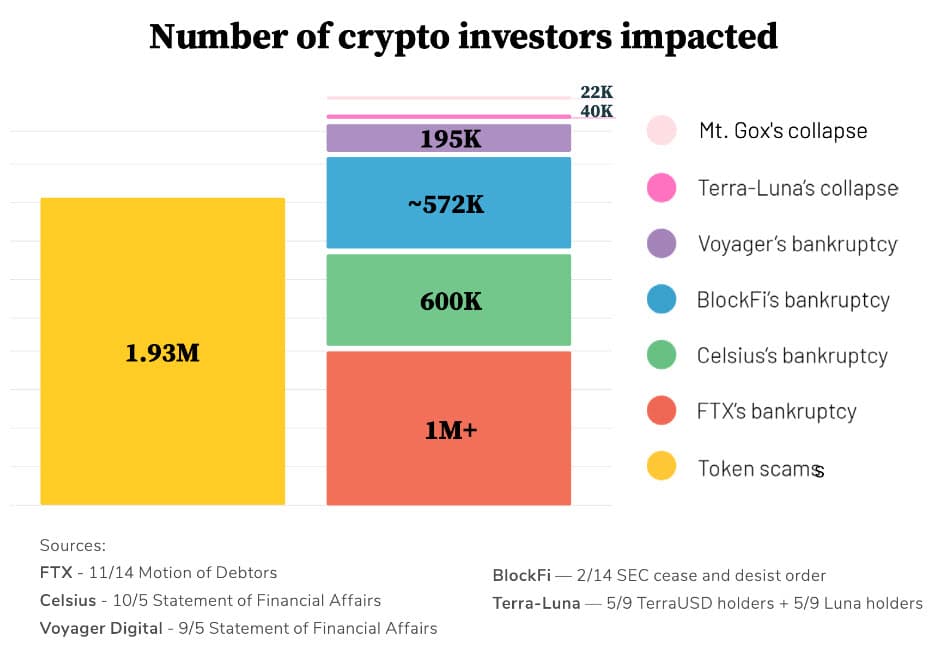Select the blue ~572K bar segment

click(x=448, y=203)
